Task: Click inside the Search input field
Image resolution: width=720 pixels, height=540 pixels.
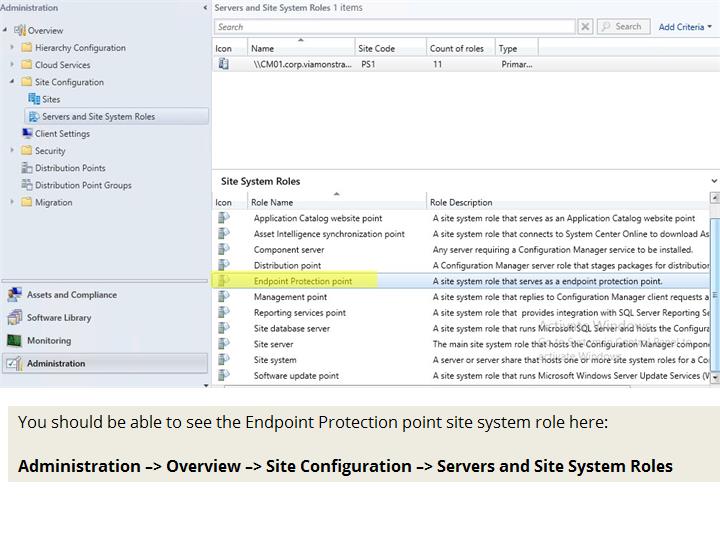Action: coord(395,27)
